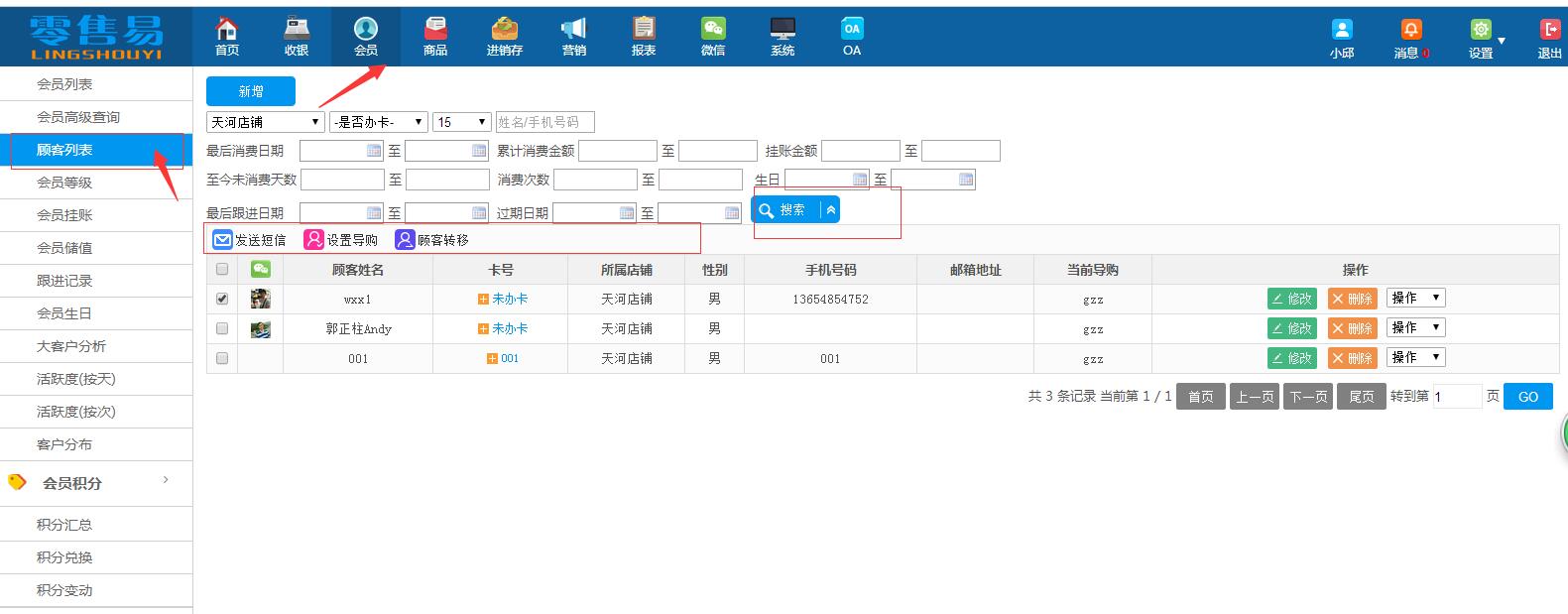Open the 消息 notification bell icon
The image size is (1568, 614).
(x=1410, y=31)
